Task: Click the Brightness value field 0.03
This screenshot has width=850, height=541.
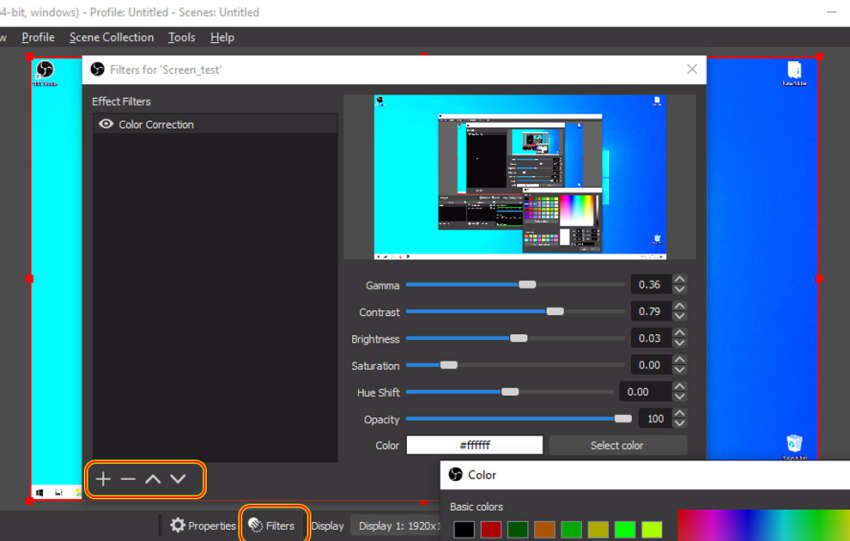Action: (x=651, y=338)
